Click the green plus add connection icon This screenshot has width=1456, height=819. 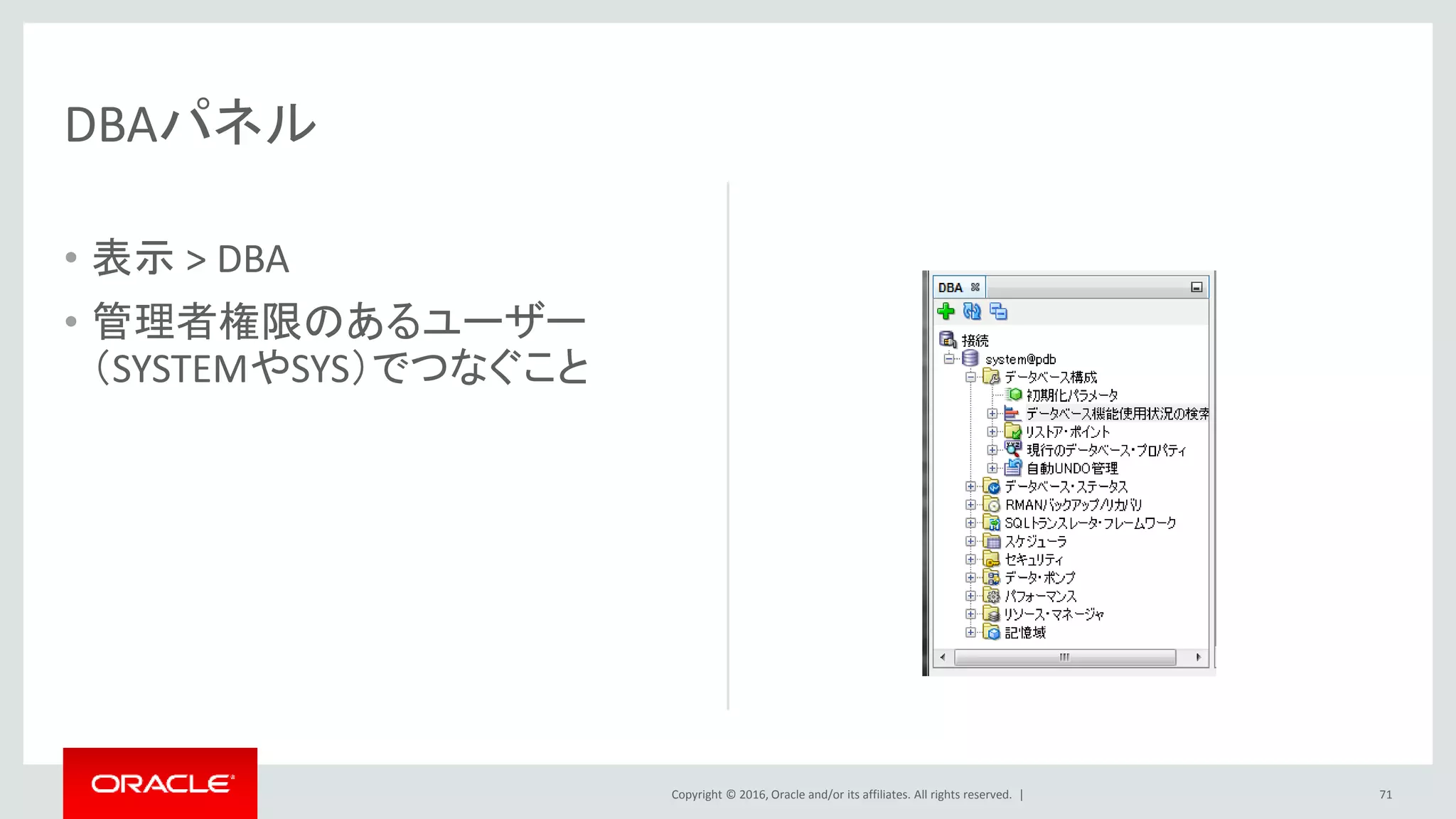[x=946, y=311]
